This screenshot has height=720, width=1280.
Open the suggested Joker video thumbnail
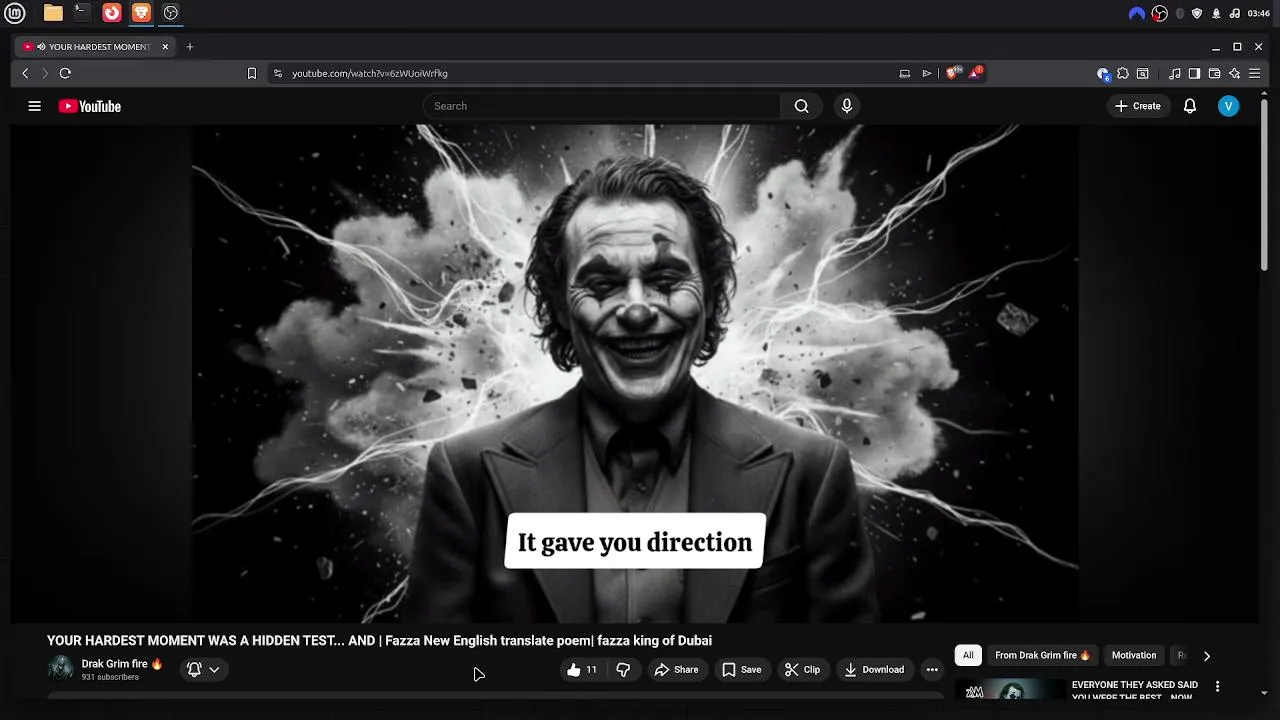[x=1011, y=689]
